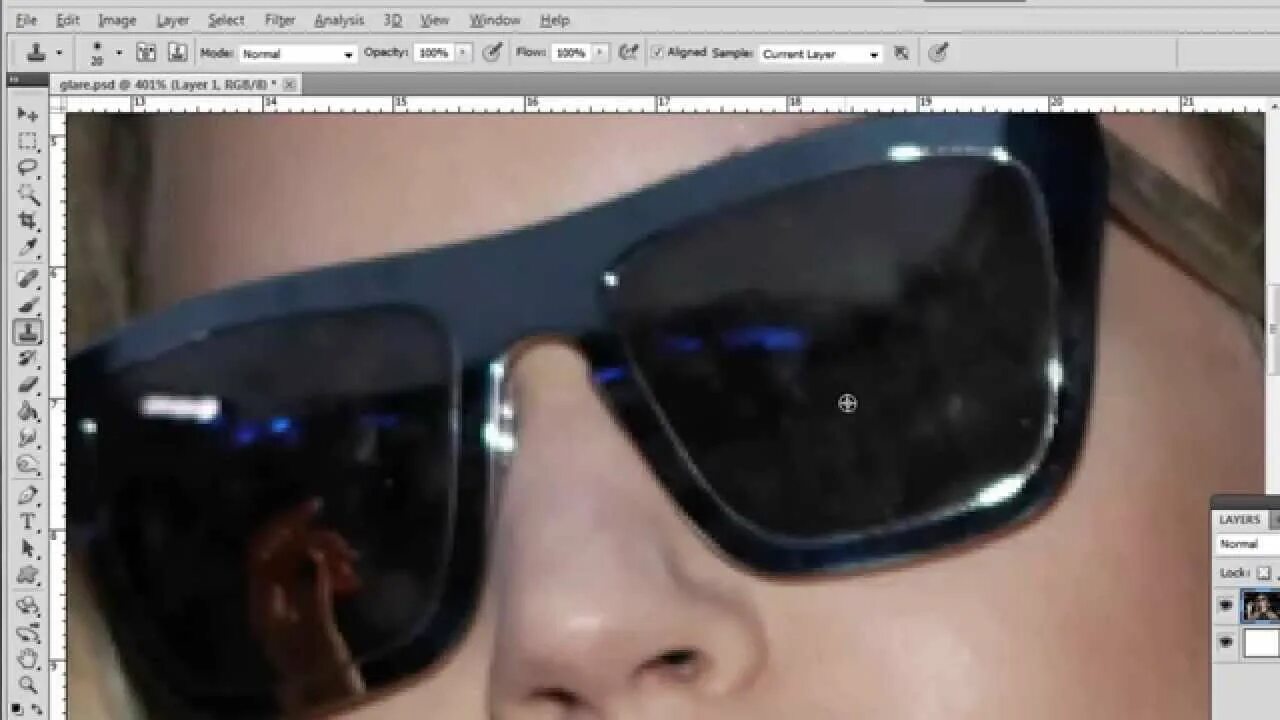The width and height of the screenshot is (1280, 720).
Task: Select the Crop tool
Action: pyautogui.click(x=28, y=221)
